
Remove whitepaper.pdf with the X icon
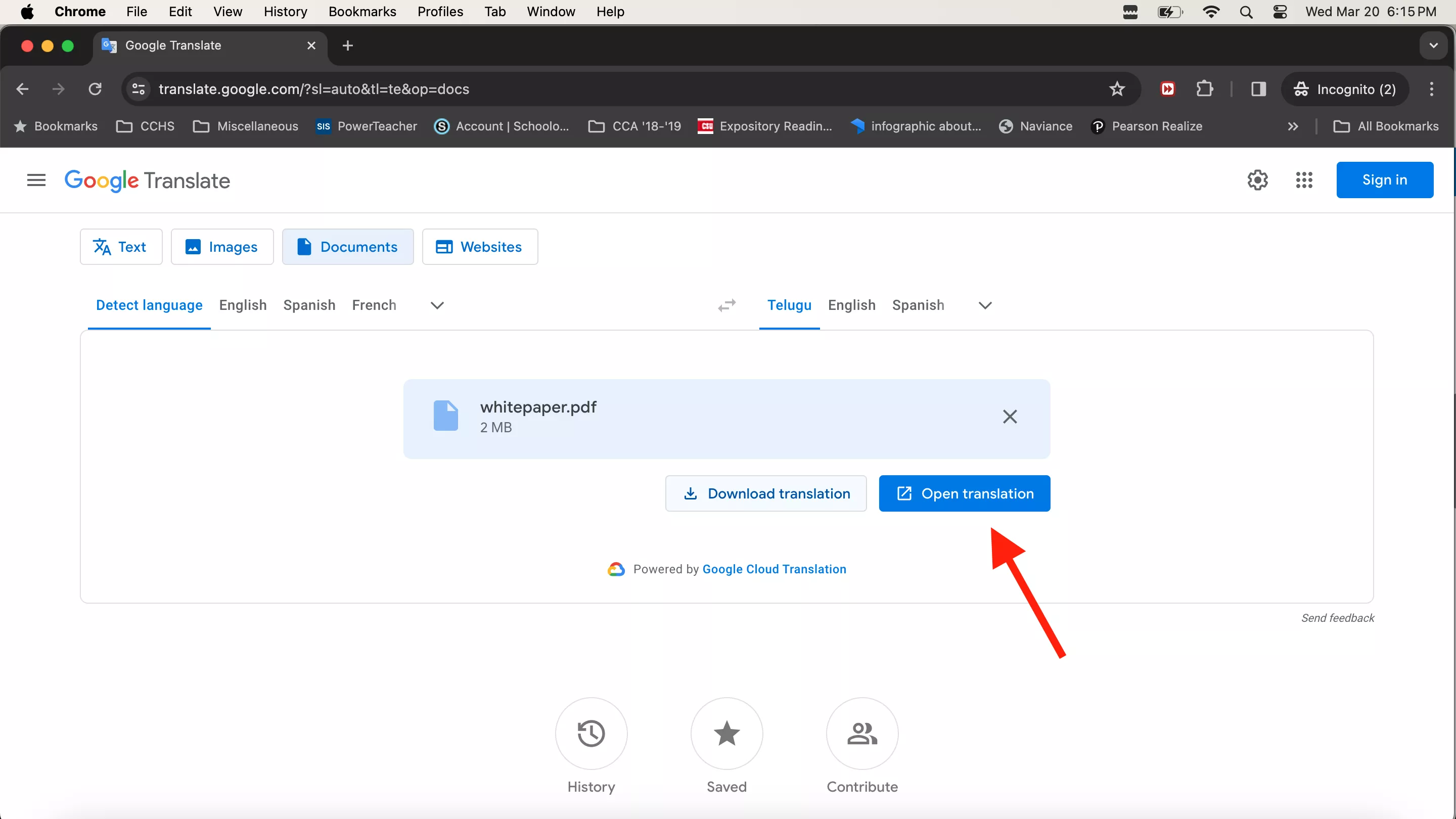1010,417
